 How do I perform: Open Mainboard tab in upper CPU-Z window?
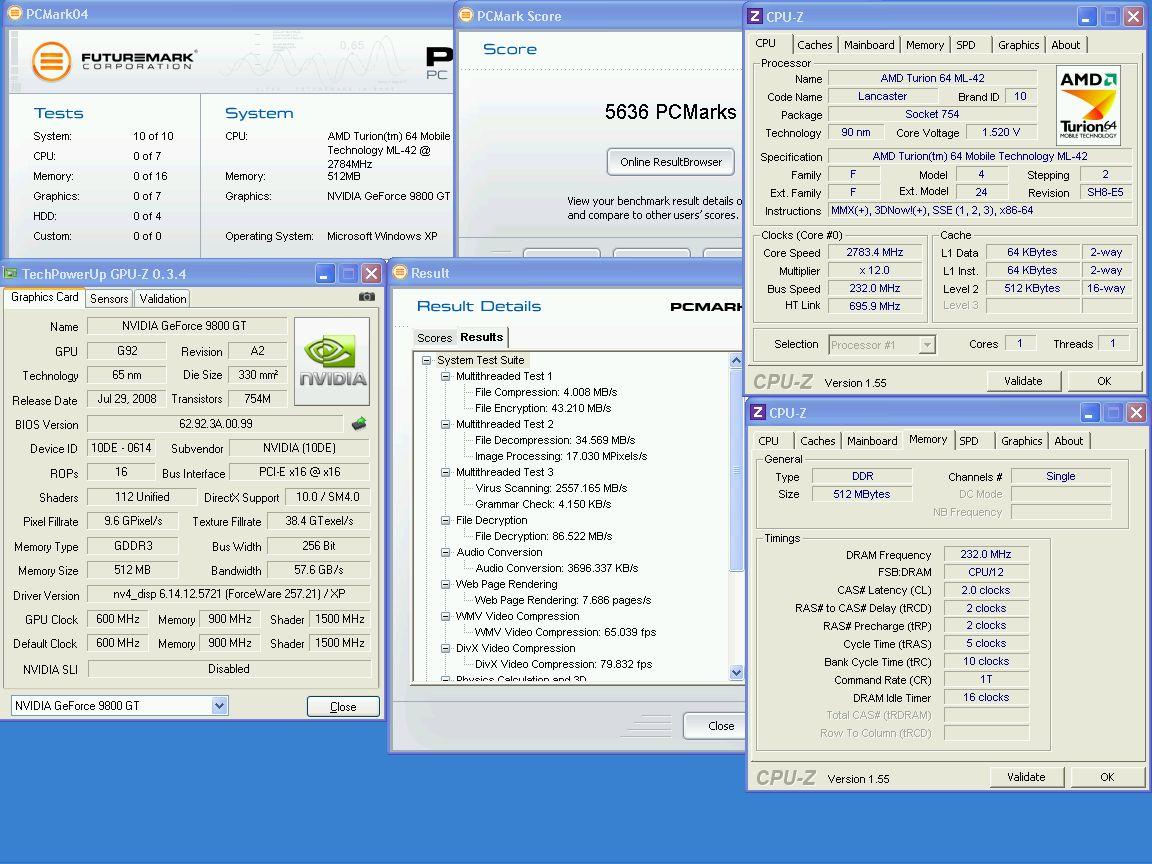tap(869, 45)
